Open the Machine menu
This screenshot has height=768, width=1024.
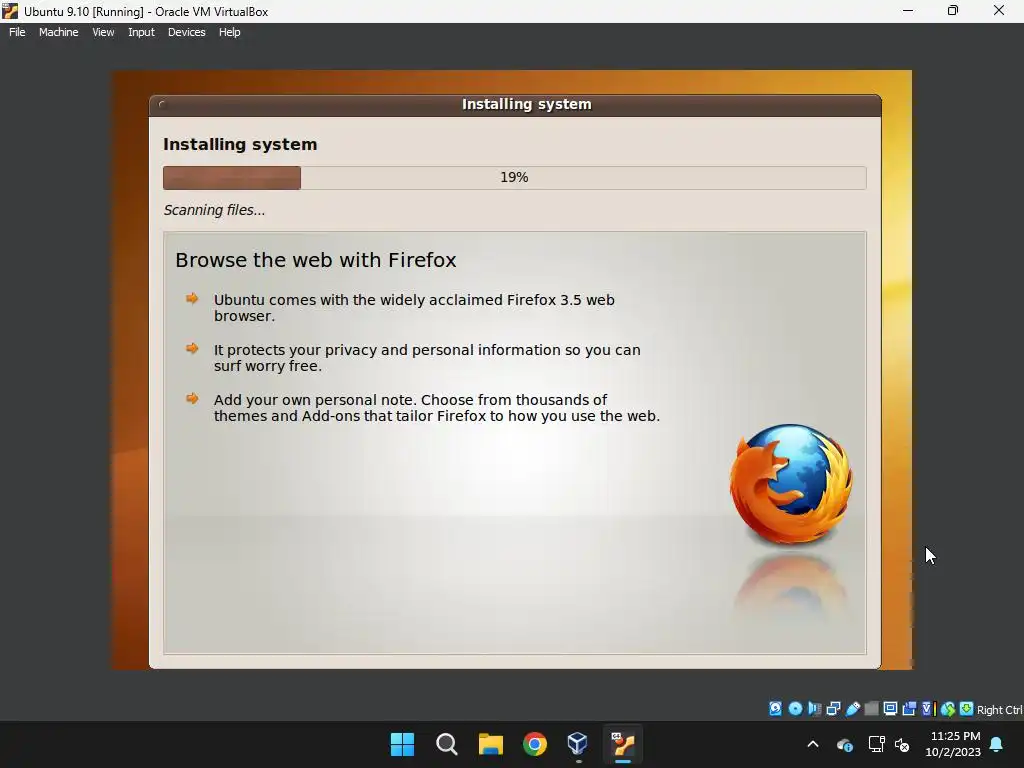click(x=59, y=32)
